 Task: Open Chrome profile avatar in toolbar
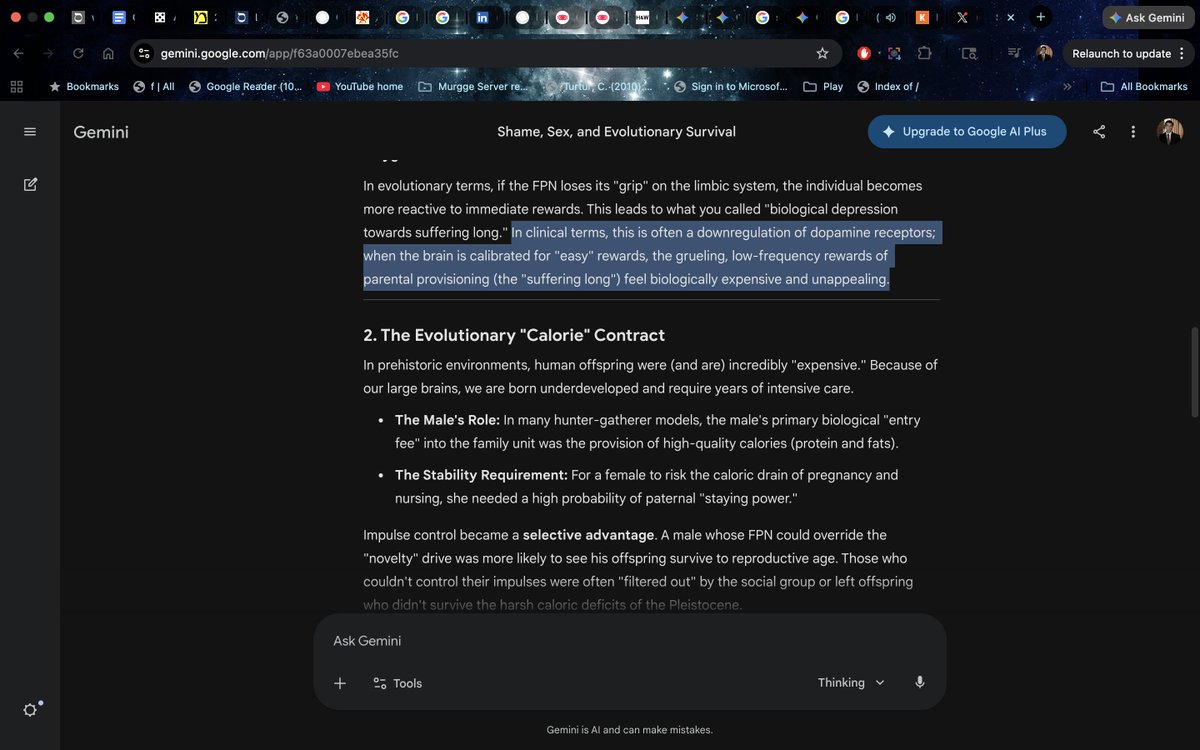tap(1044, 53)
